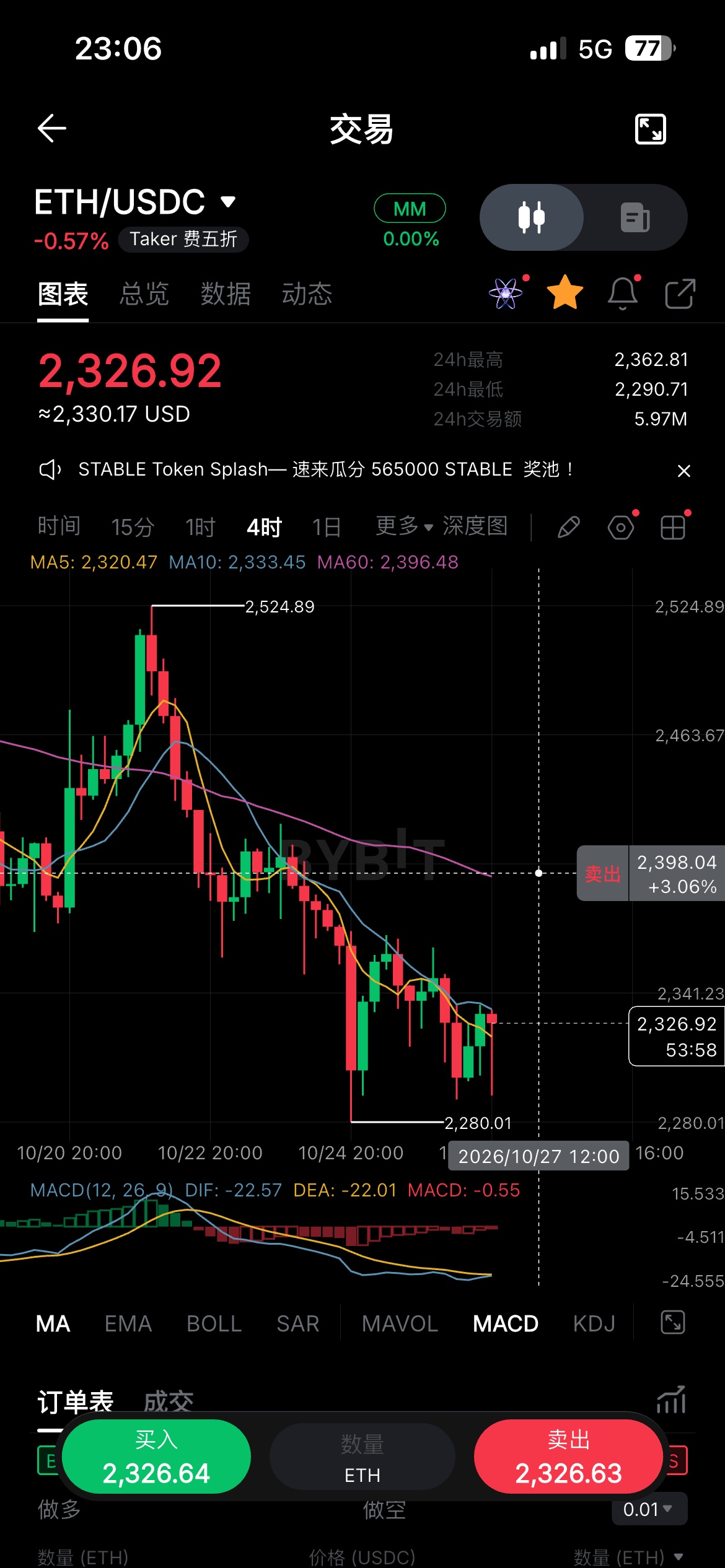Enable the KDJ sub-indicator
725x1568 pixels.
tap(594, 1324)
